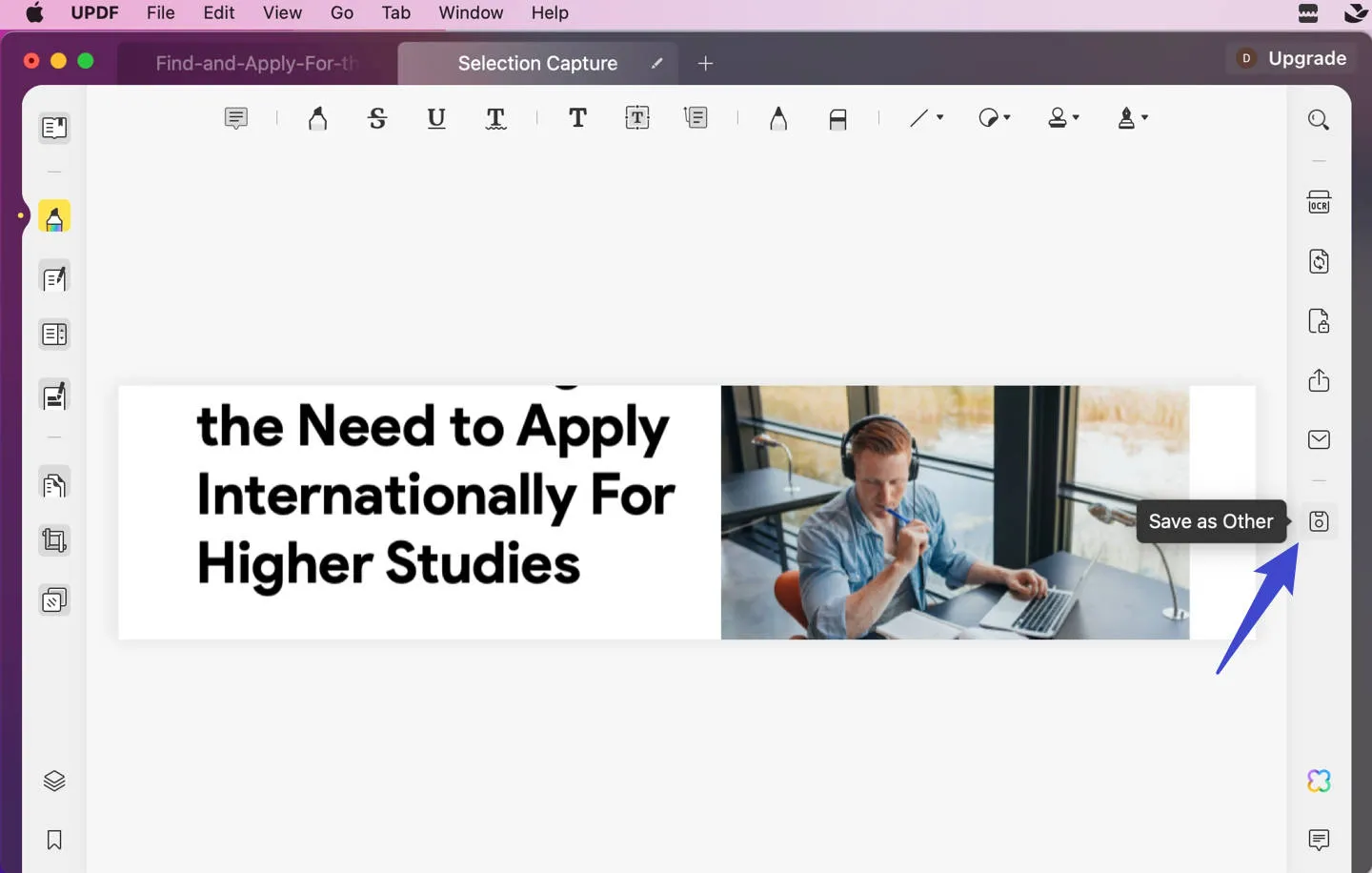Open search with the magnifier icon

point(1319,119)
